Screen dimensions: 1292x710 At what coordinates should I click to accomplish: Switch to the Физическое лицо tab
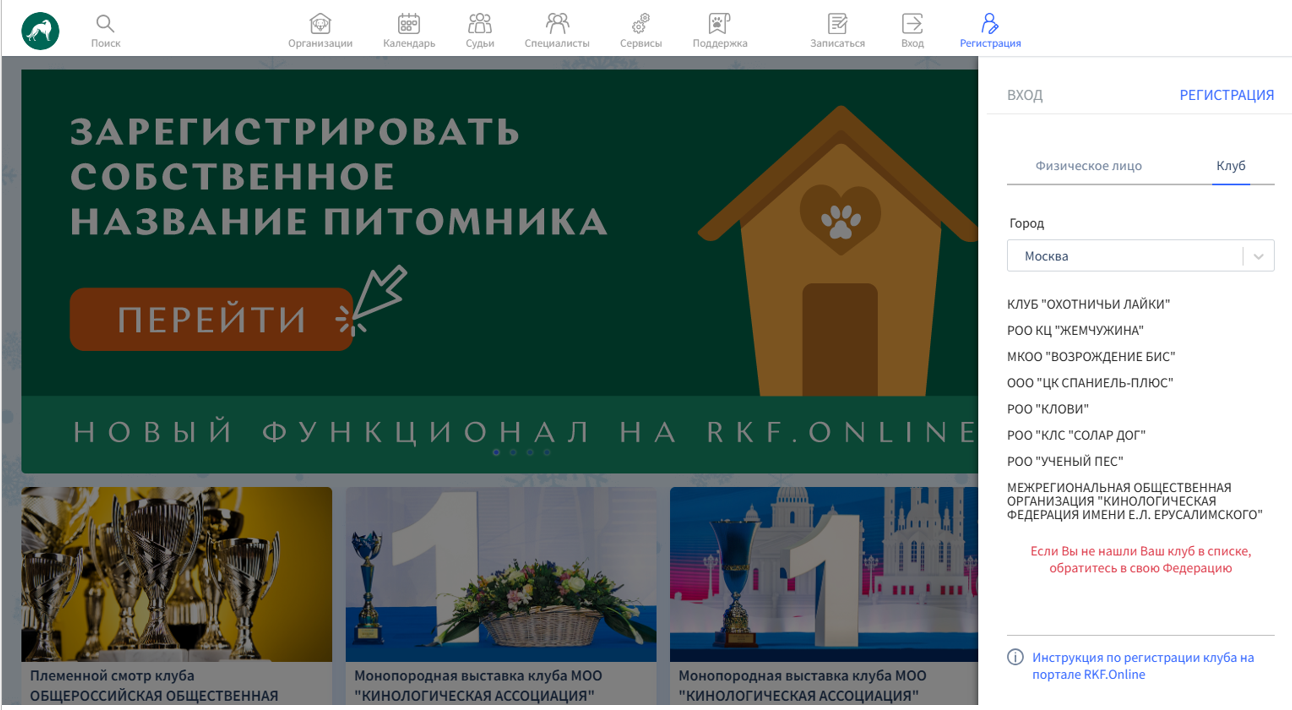coord(1088,166)
